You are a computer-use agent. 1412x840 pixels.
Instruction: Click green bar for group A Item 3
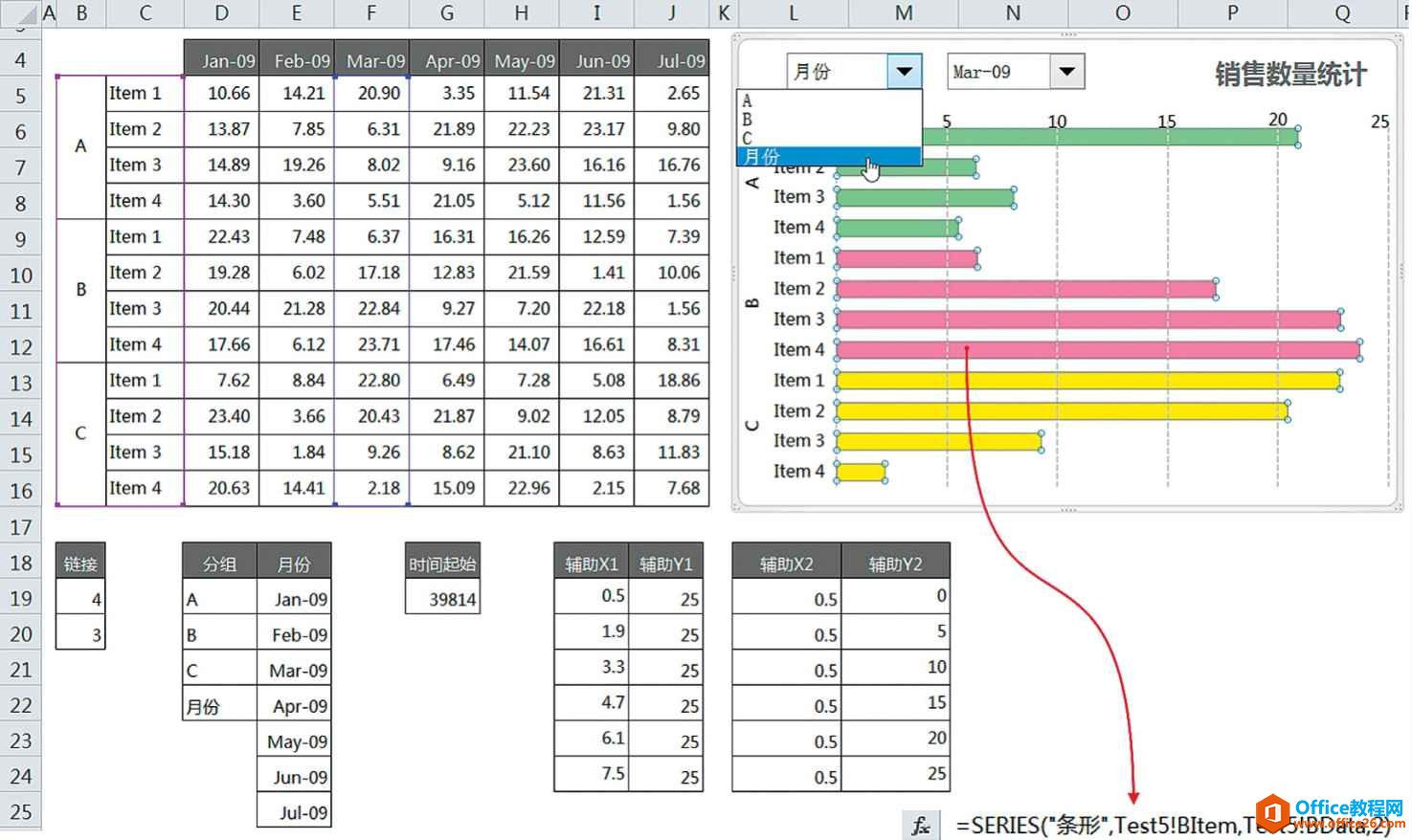[925, 198]
